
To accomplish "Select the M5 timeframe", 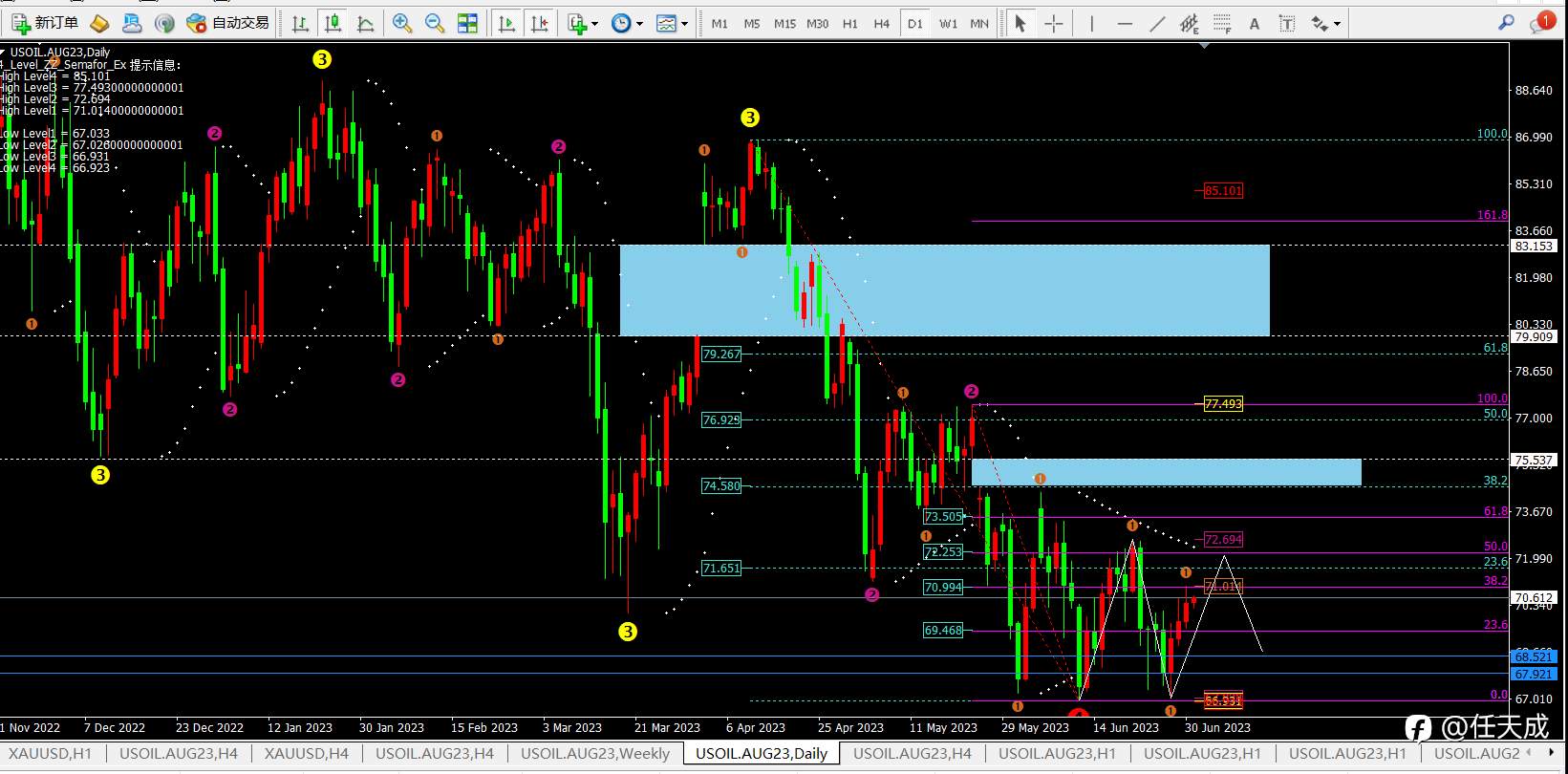I will pos(752,24).
